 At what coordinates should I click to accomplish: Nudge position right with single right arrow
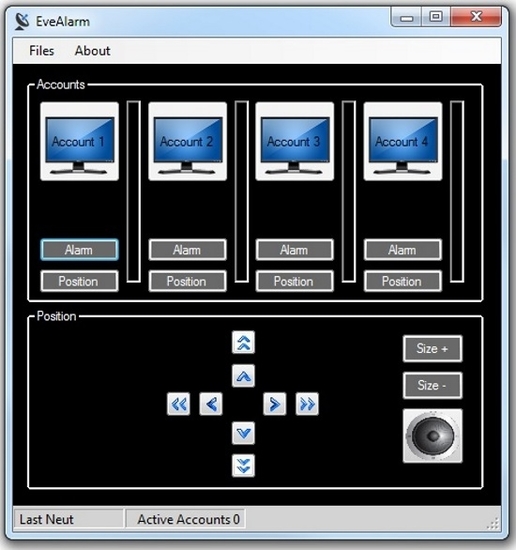(x=275, y=404)
